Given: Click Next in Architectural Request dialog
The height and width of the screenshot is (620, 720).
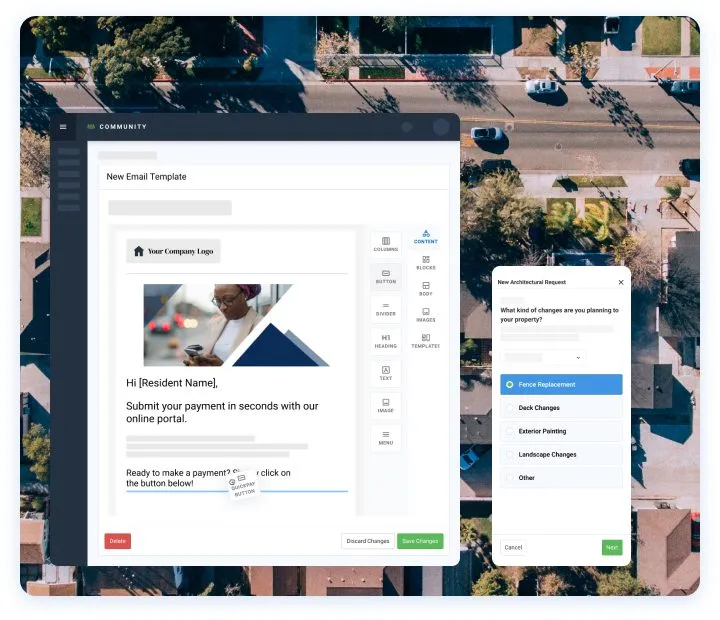Looking at the screenshot, I should click(x=612, y=547).
